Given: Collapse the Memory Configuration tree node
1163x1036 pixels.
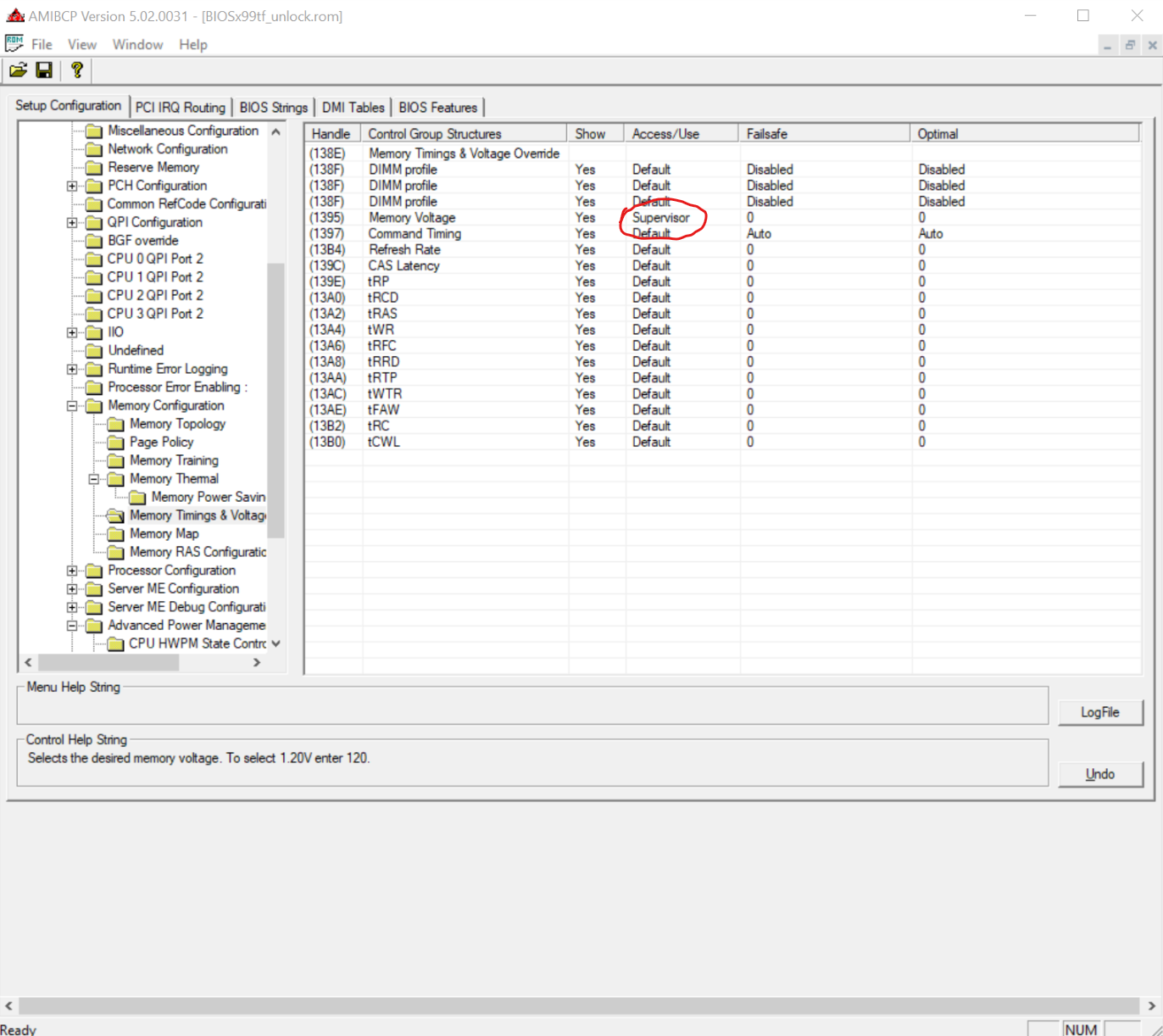Looking at the screenshot, I should (x=72, y=405).
